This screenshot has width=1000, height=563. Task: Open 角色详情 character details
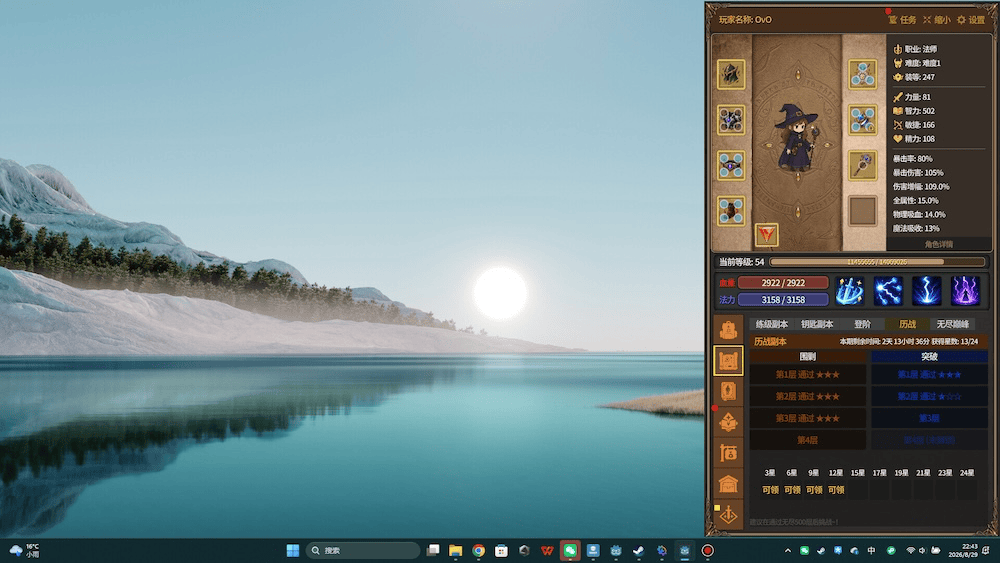939,244
